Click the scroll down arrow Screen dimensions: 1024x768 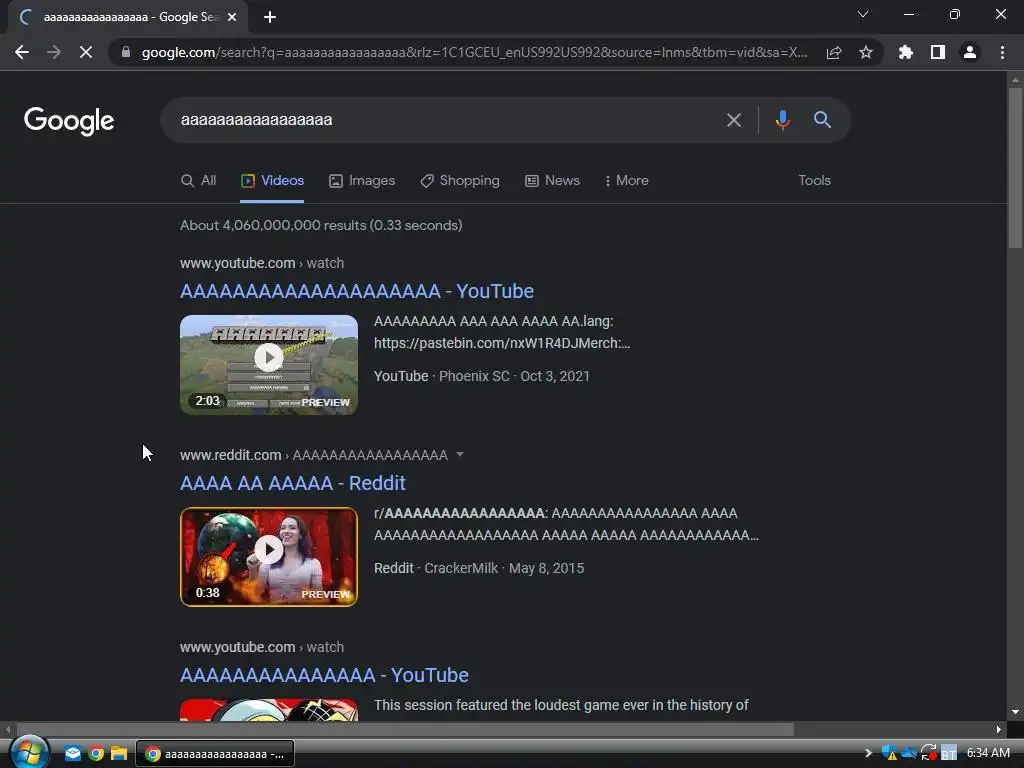(x=1015, y=712)
